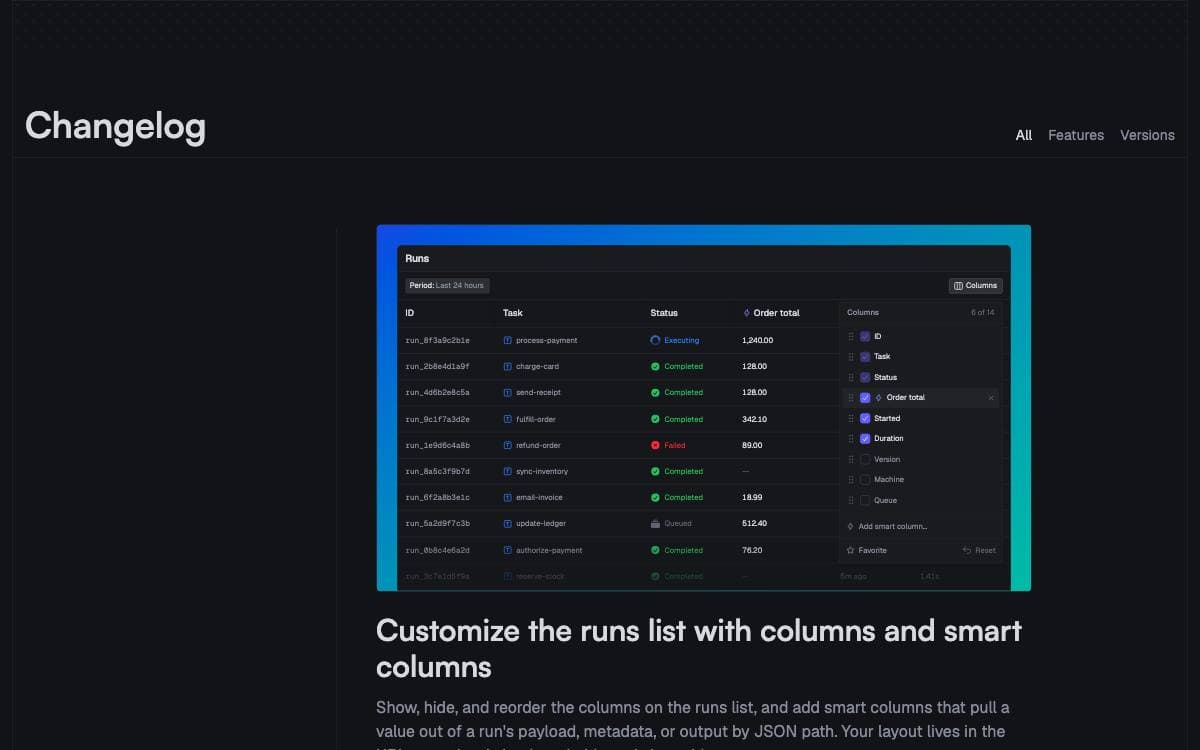Select run ID run_1e9d6c4a8b

[x=437, y=445]
